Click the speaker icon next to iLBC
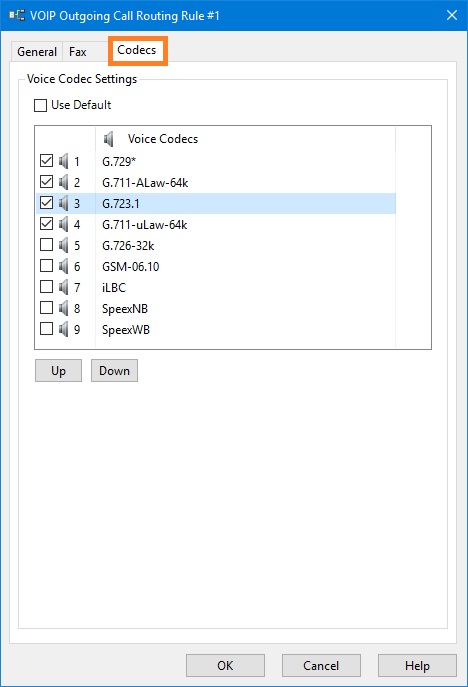 coord(64,287)
